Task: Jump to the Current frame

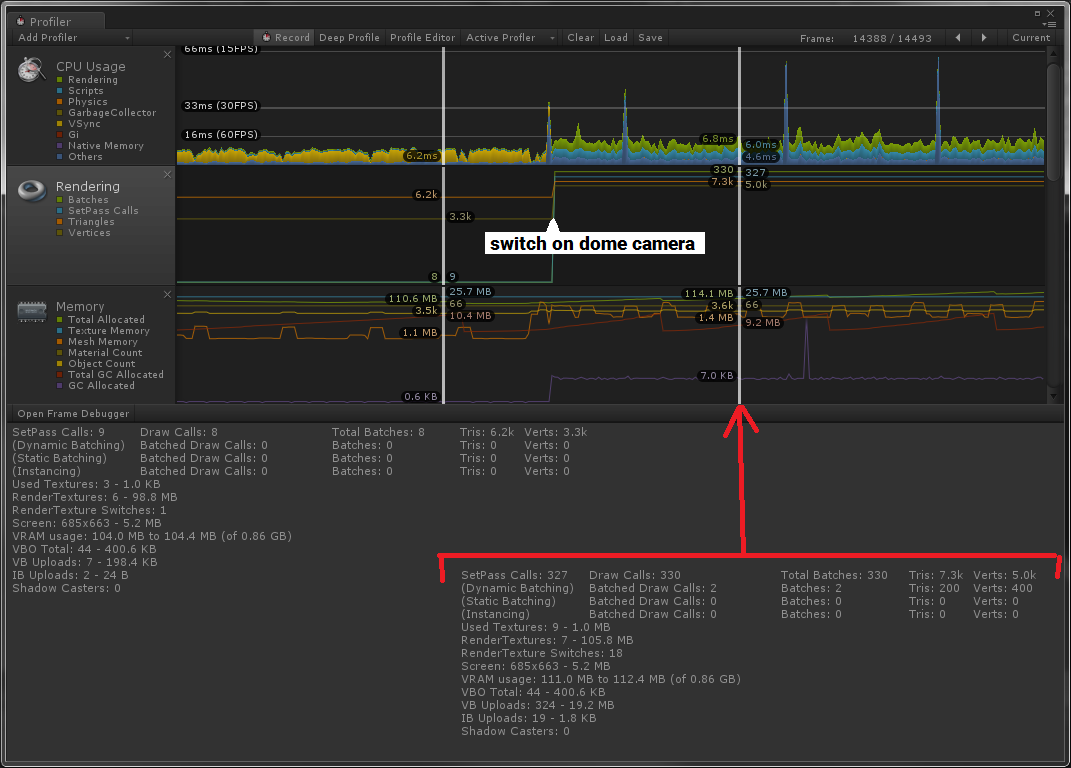Action: 1031,38
